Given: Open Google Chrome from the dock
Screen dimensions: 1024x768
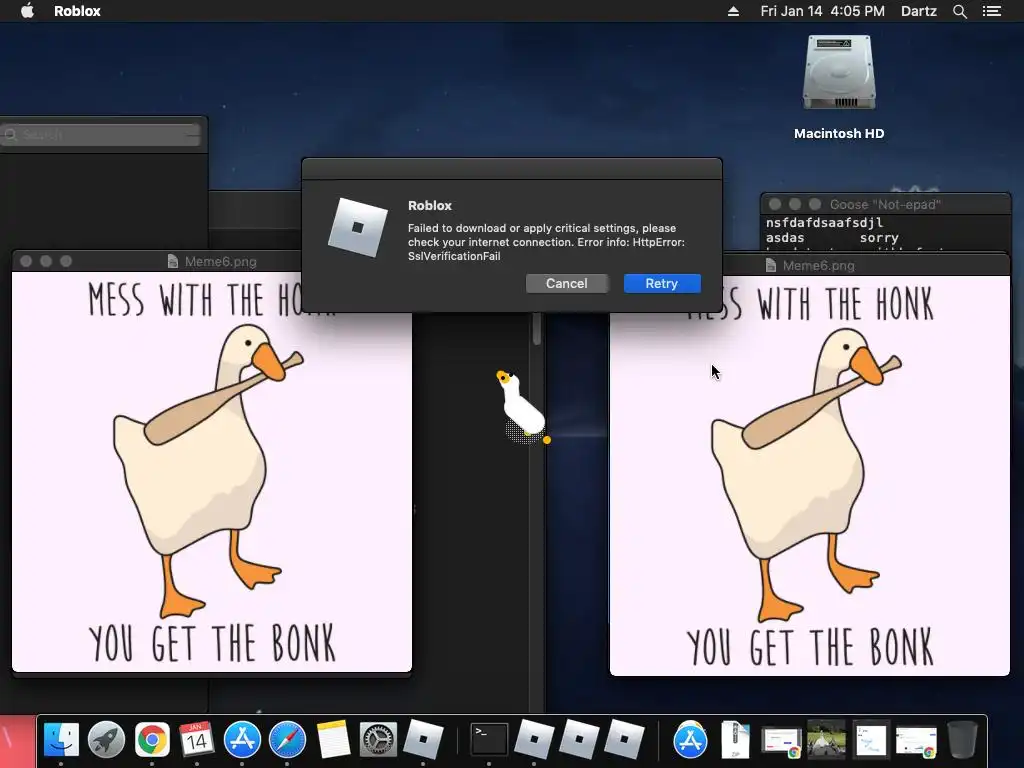Looking at the screenshot, I should (152, 740).
